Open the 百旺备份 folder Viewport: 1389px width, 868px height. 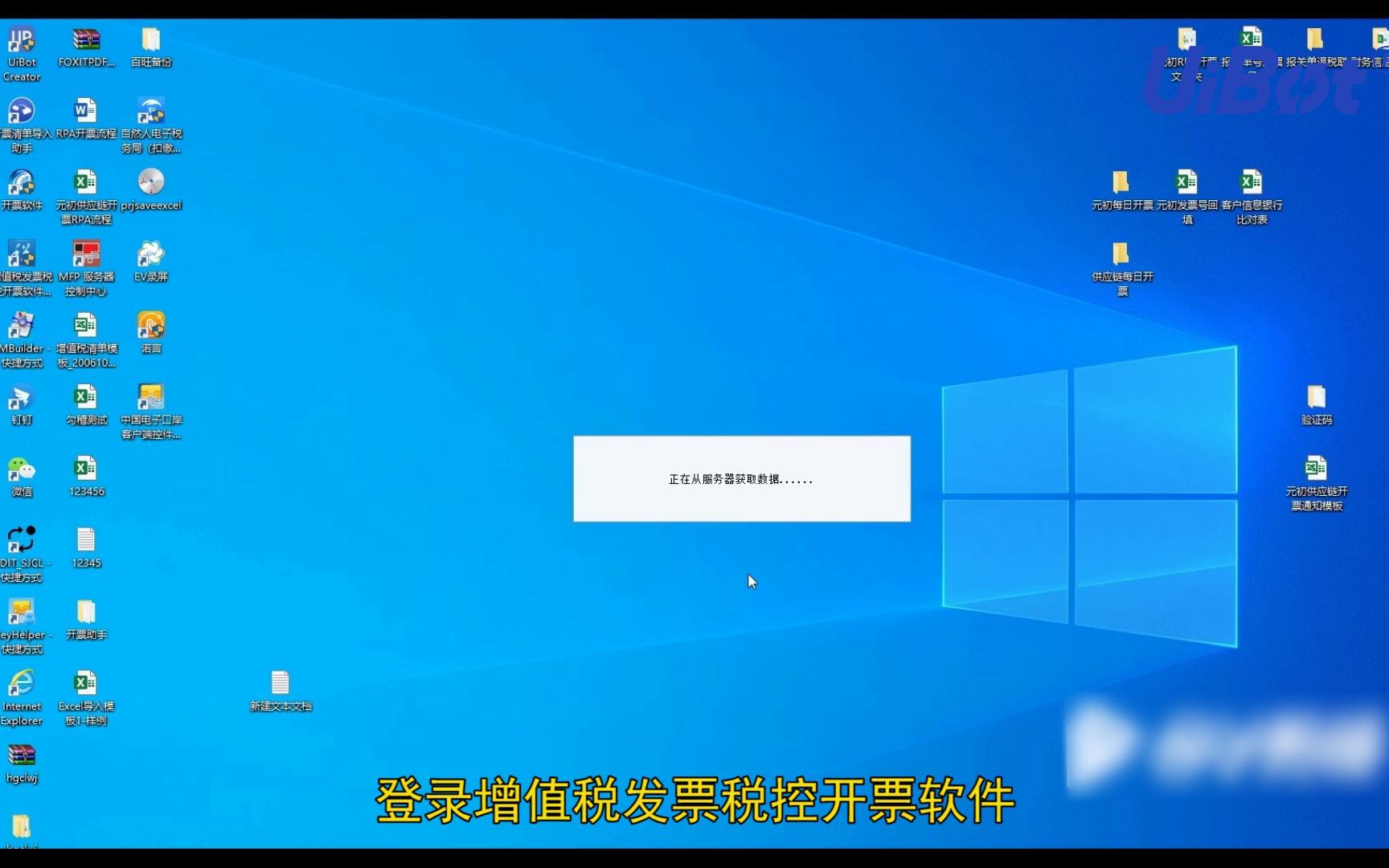150,38
